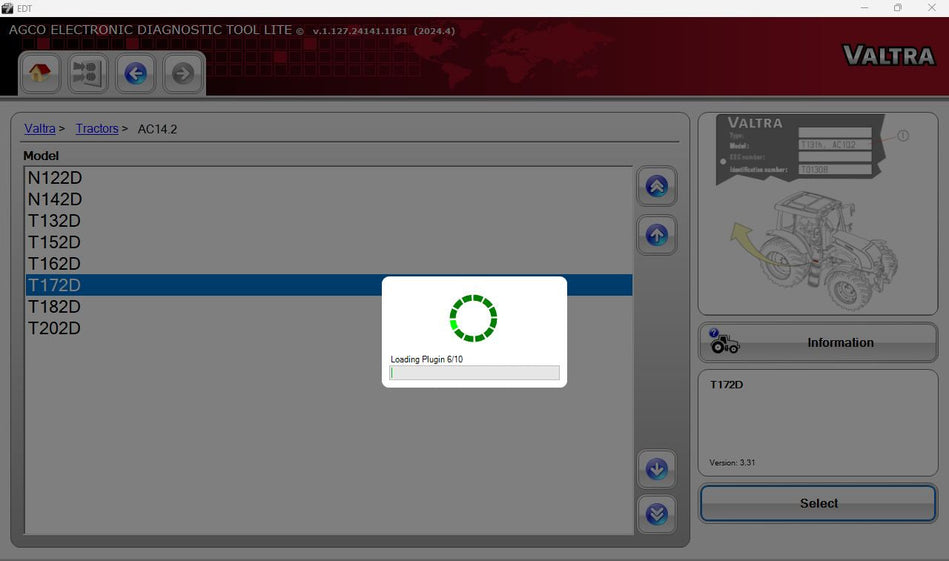Select model T182D from the list
The width and height of the screenshot is (949, 561).
55,307
